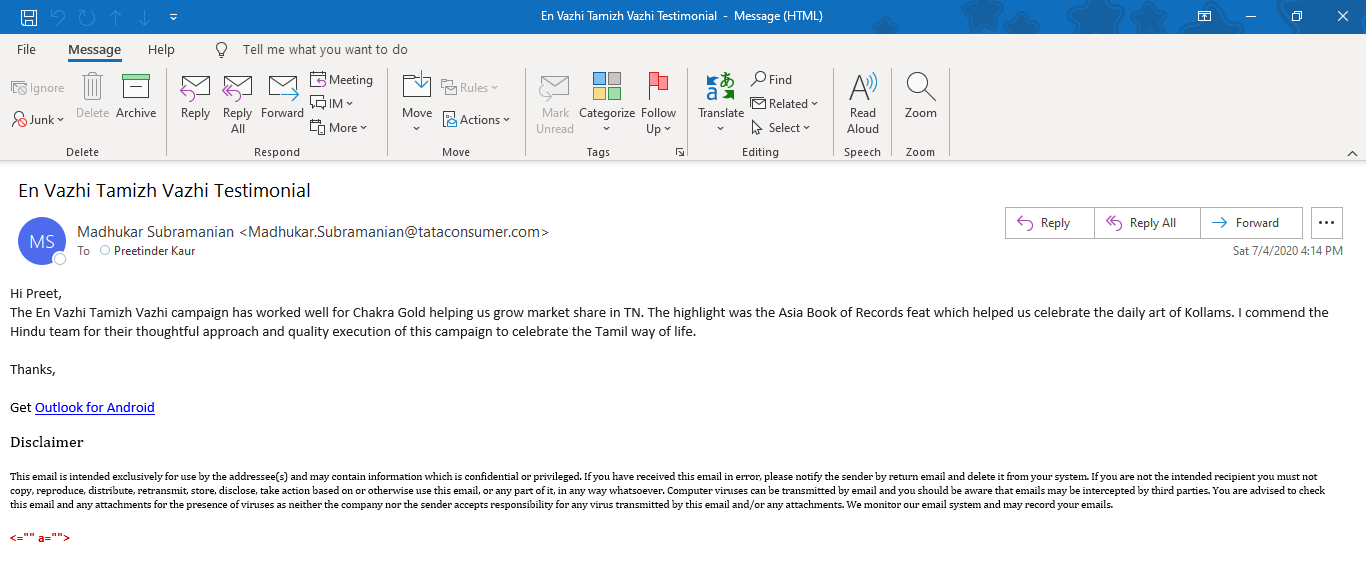Click the Zoom magnifier button
The image size is (1366, 568).
tap(921, 96)
